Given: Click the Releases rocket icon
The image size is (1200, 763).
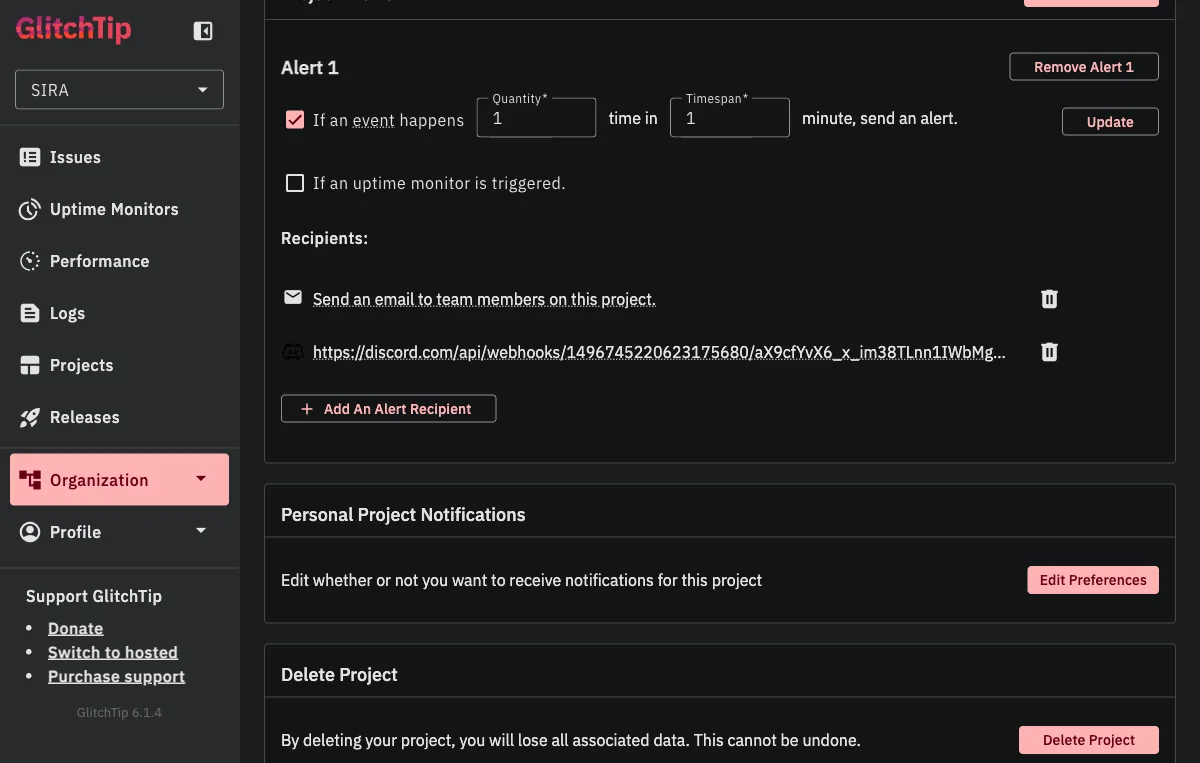Looking at the screenshot, I should click(x=30, y=417).
